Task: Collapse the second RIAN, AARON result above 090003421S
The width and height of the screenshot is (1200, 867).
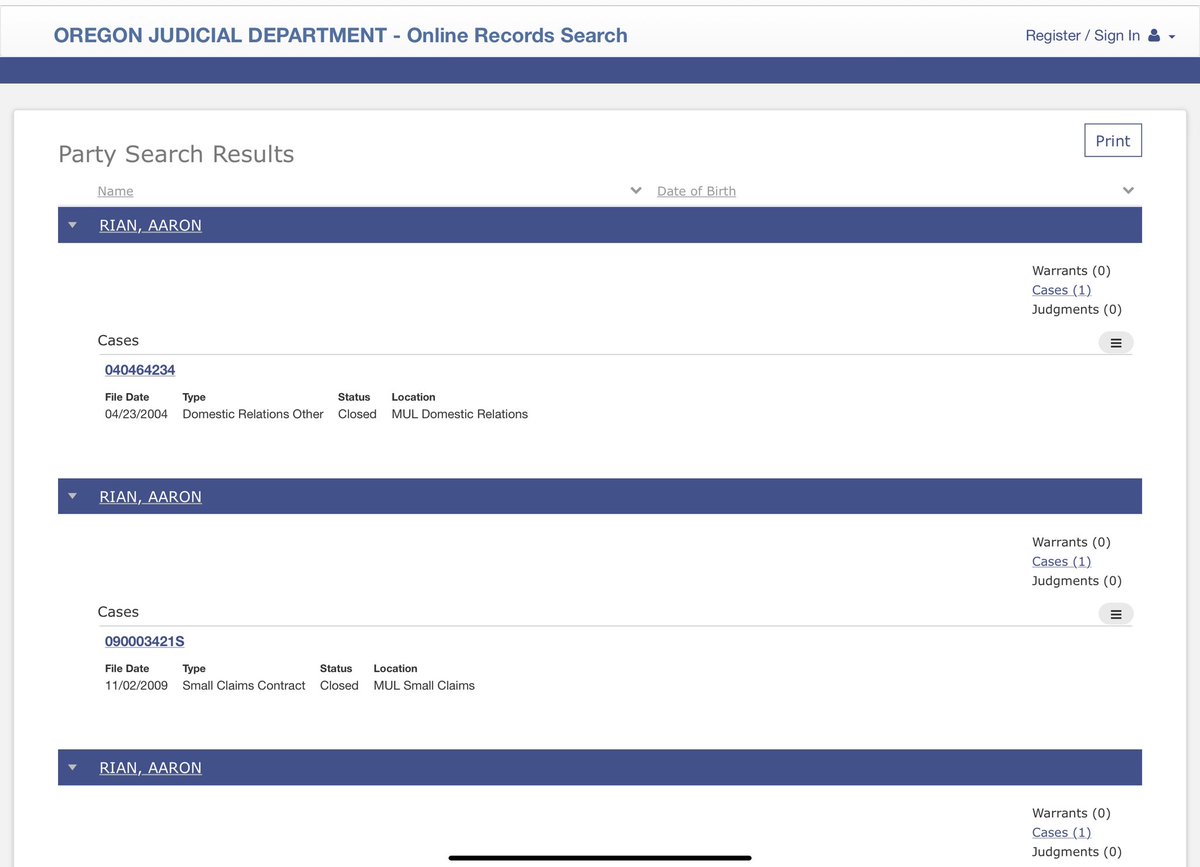Action: pyautogui.click(x=72, y=496)
